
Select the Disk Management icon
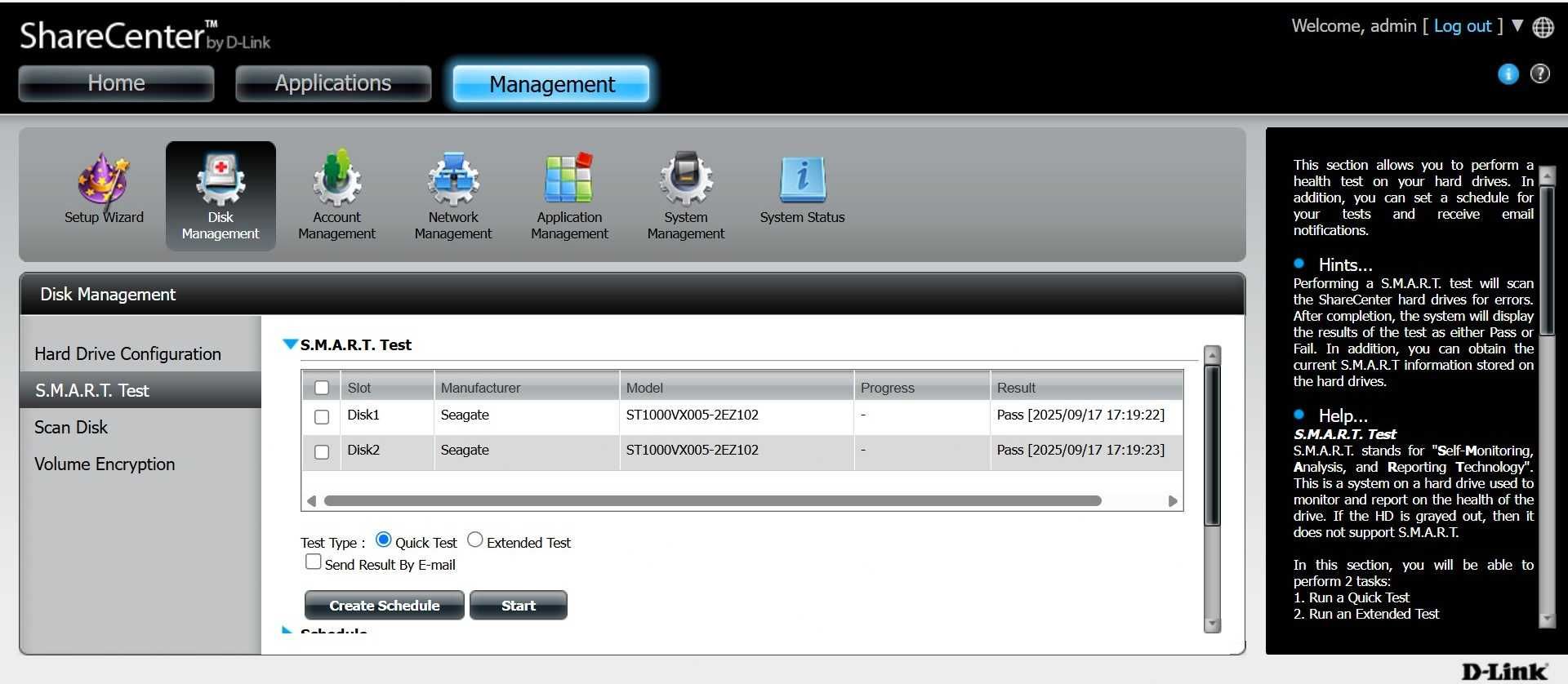(x=220, y=196)
